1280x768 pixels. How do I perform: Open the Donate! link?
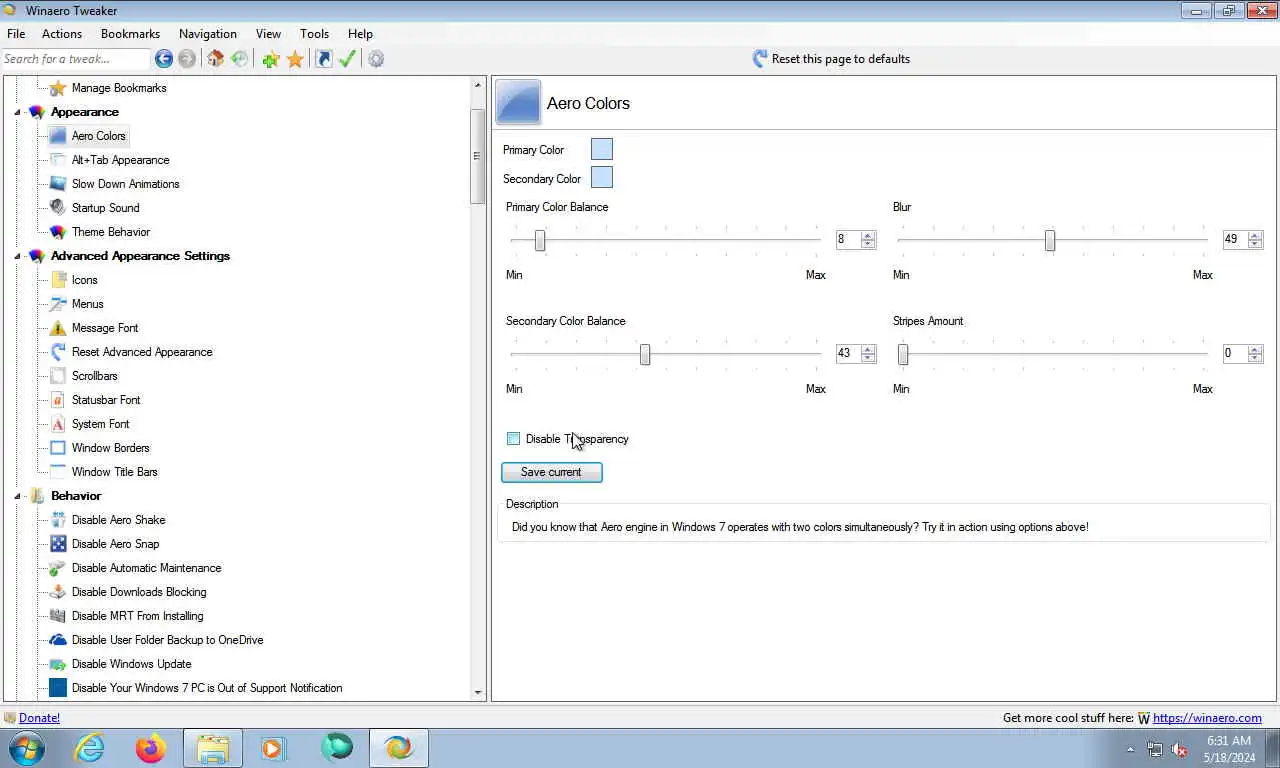point(39,718)
